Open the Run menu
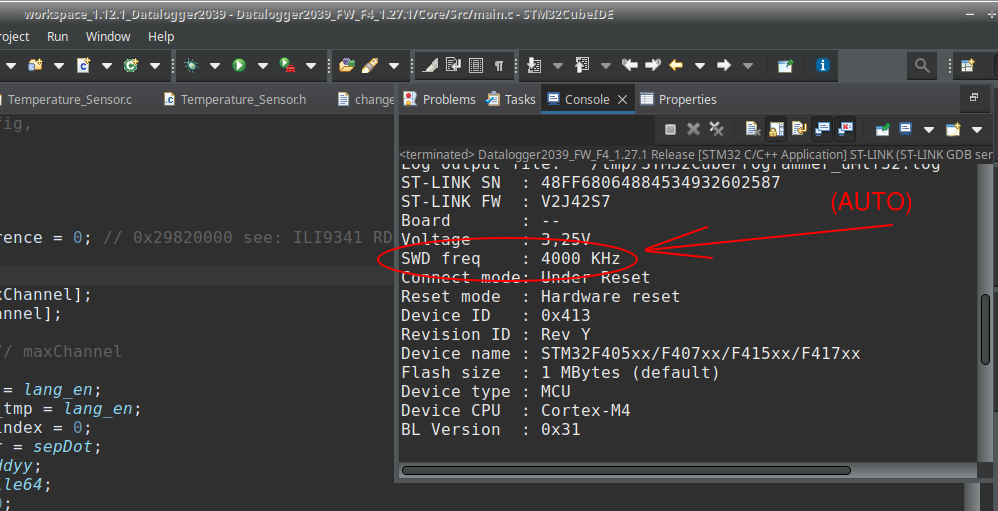The height and width of the screenshot is (511, 998). tap(57, 36)
